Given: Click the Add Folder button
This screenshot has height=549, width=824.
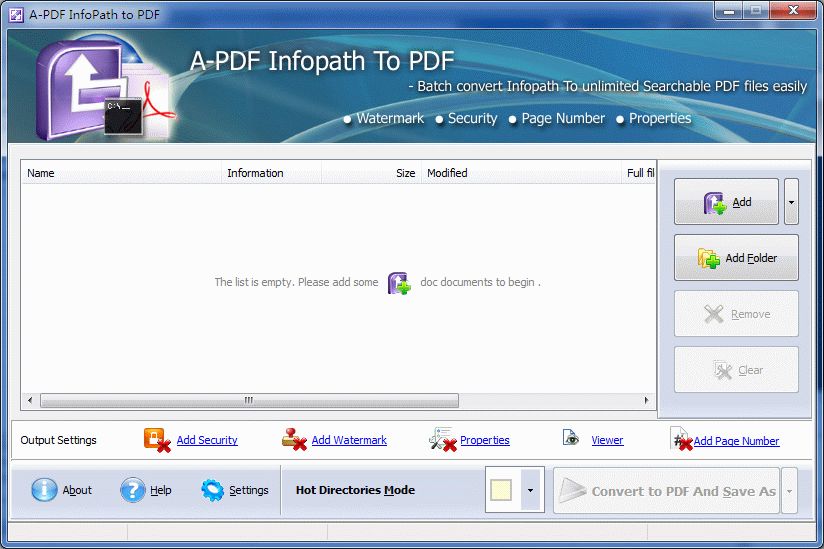Looking at the screenshot, I should pos(736,258).
